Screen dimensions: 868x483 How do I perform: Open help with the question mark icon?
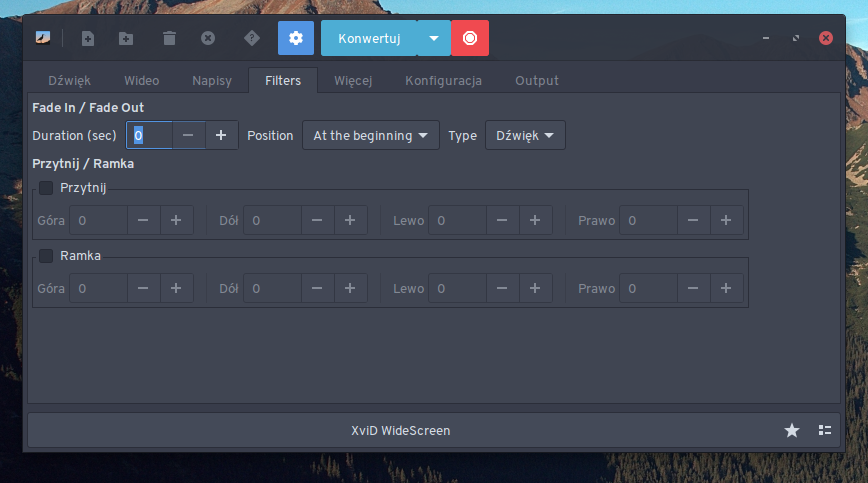tap(252, 38)
